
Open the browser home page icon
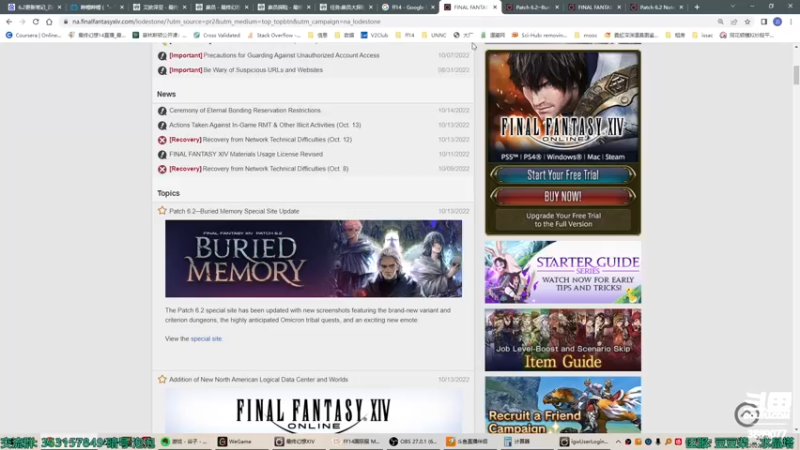click(49, 22)
